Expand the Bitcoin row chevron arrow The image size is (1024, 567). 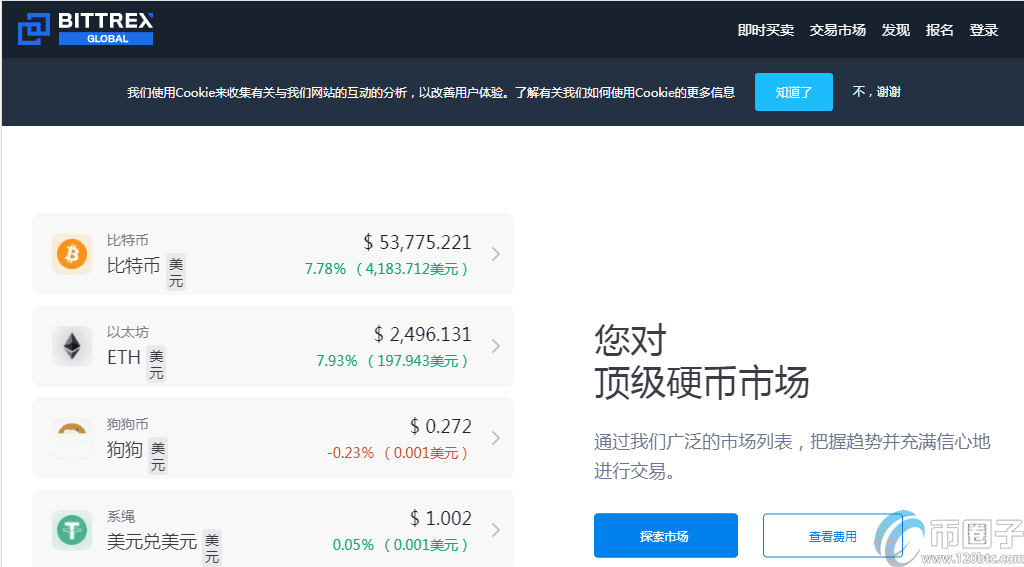495,254
